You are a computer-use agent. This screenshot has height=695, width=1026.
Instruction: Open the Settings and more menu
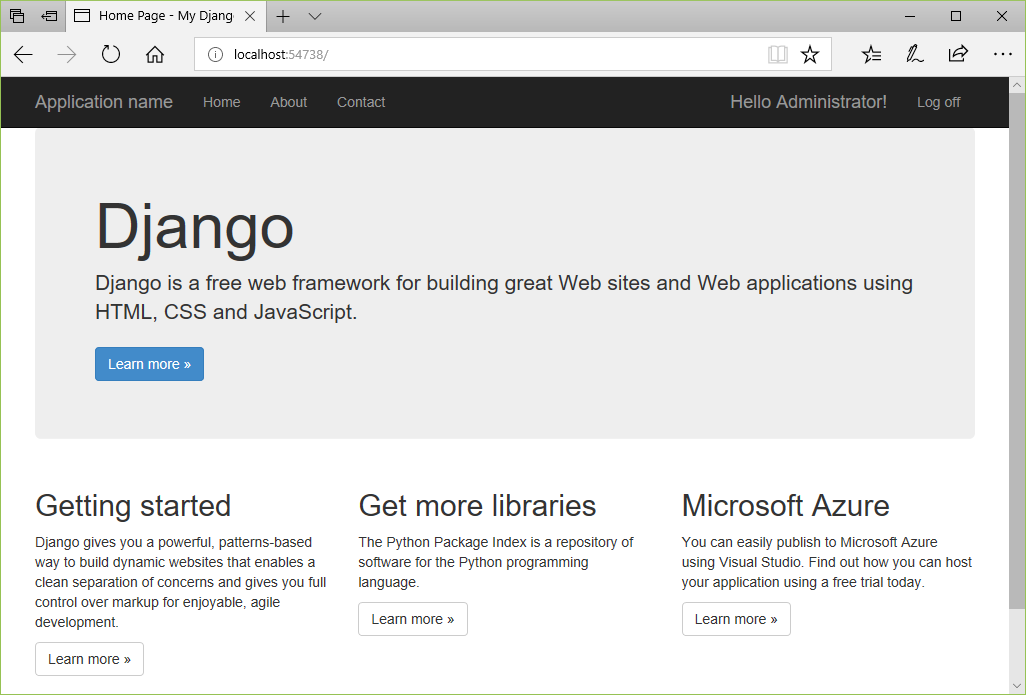pyautogui.click(x=1003, y=54)
